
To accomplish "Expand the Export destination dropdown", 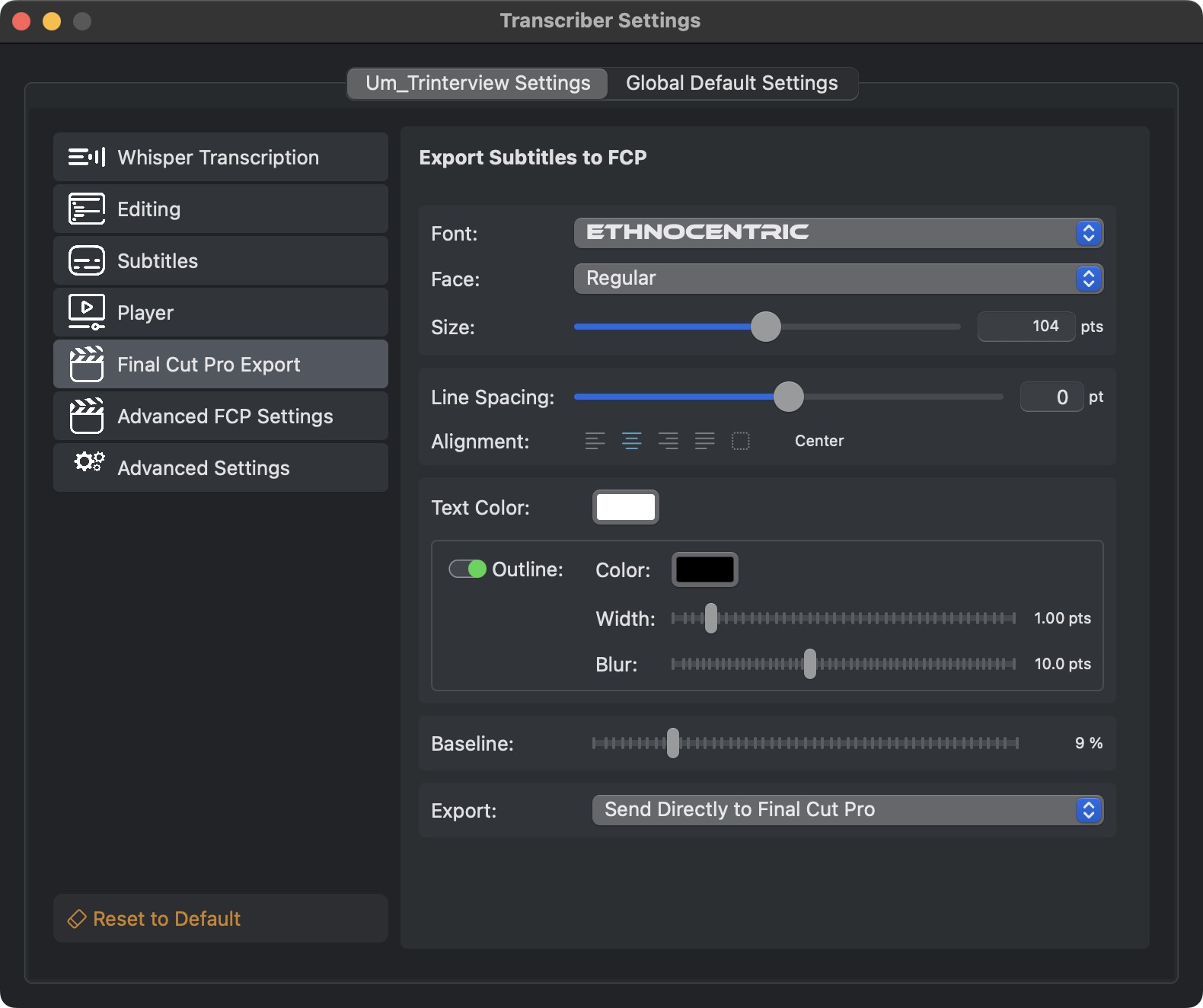I will tap(847, 810).
